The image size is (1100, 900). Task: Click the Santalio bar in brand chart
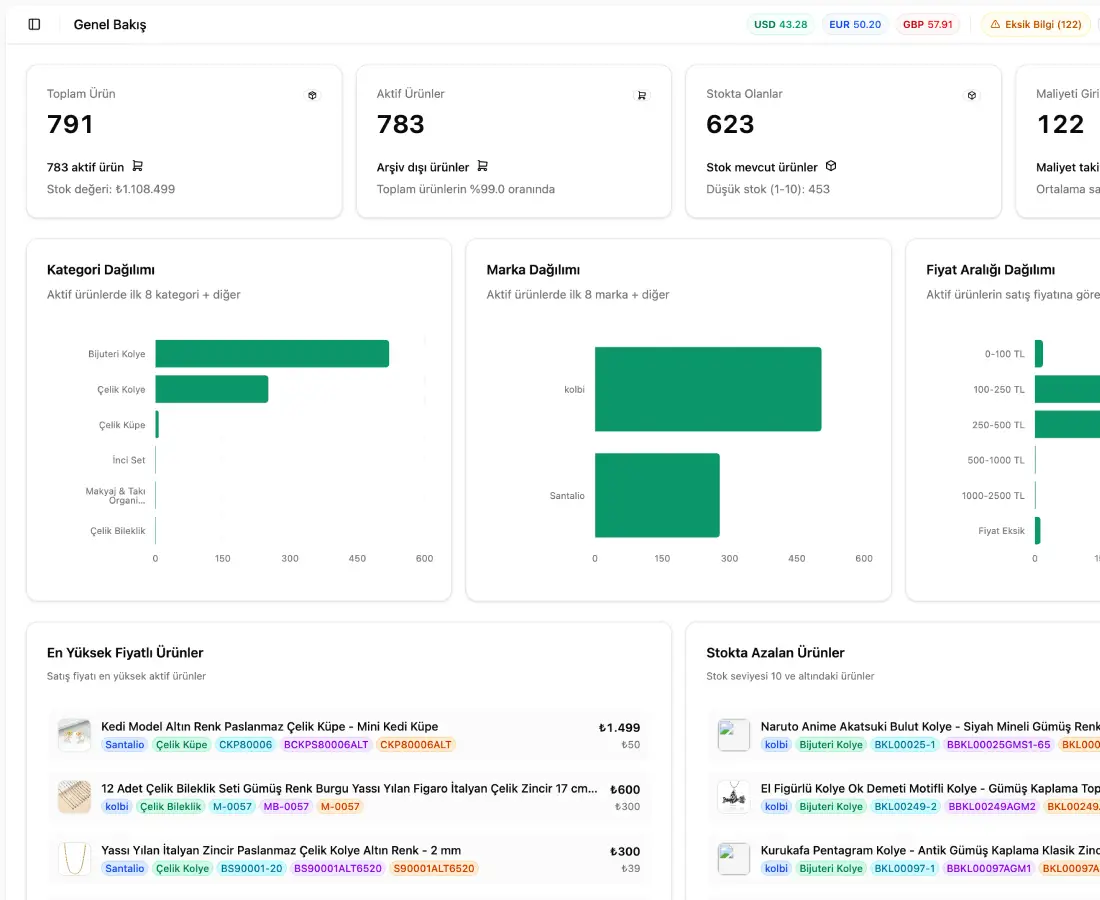click(657, 495)
